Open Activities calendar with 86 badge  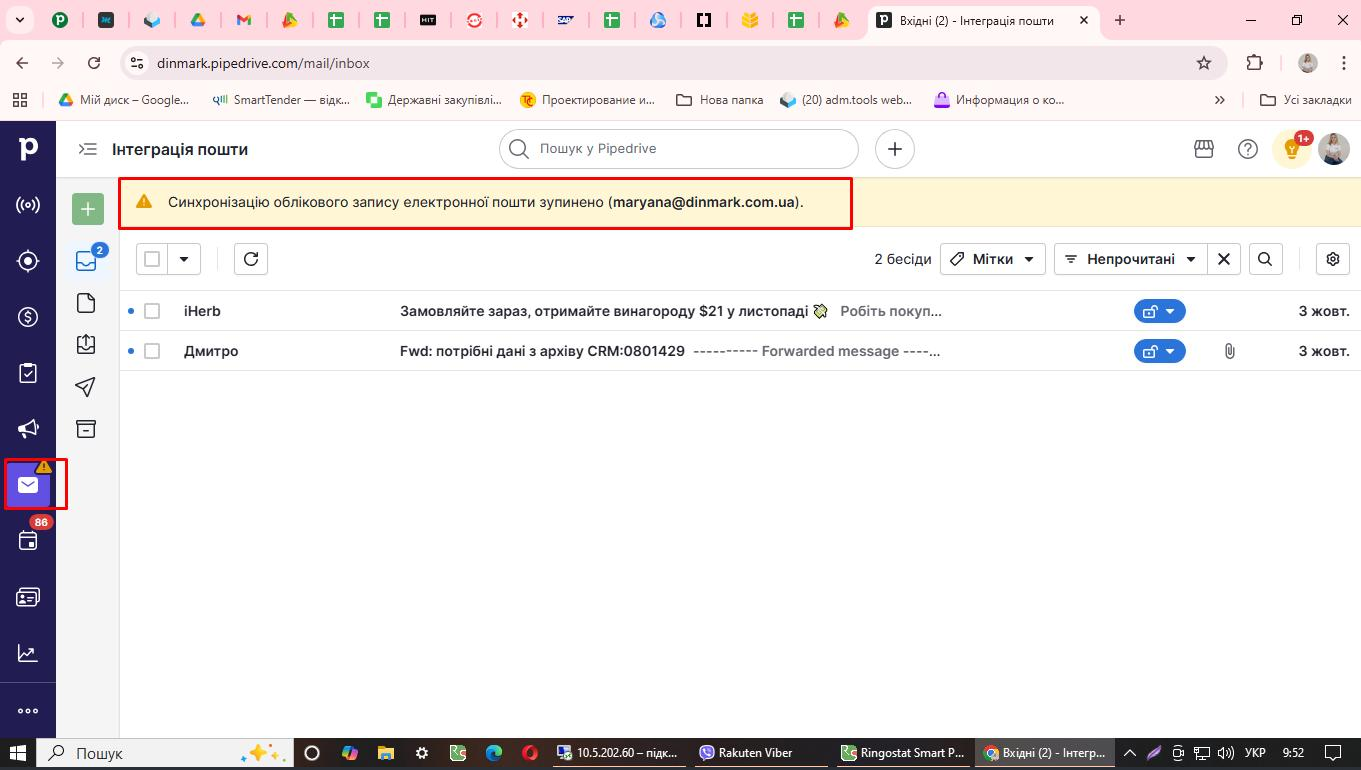point(28,541)
